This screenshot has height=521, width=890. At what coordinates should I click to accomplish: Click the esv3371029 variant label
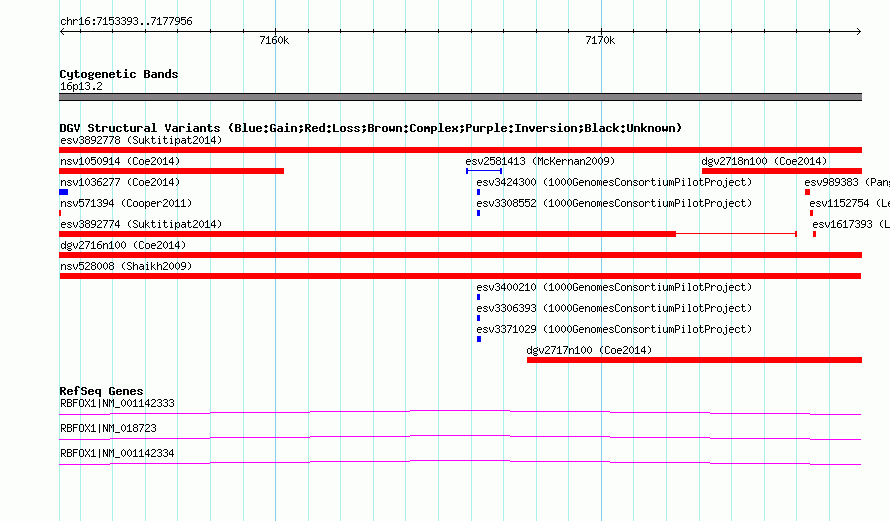click(x=614, y=329)
